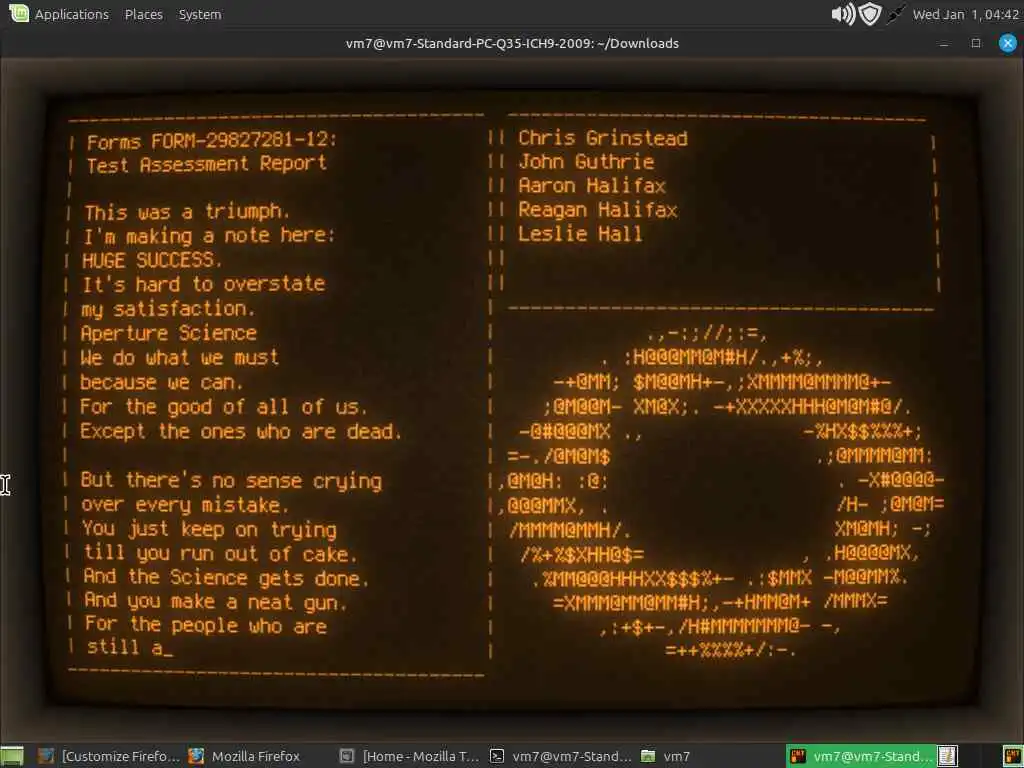Click 'Test Assessment Report' line
This screenshot has width=1024, height=768.
click(206, 164)
